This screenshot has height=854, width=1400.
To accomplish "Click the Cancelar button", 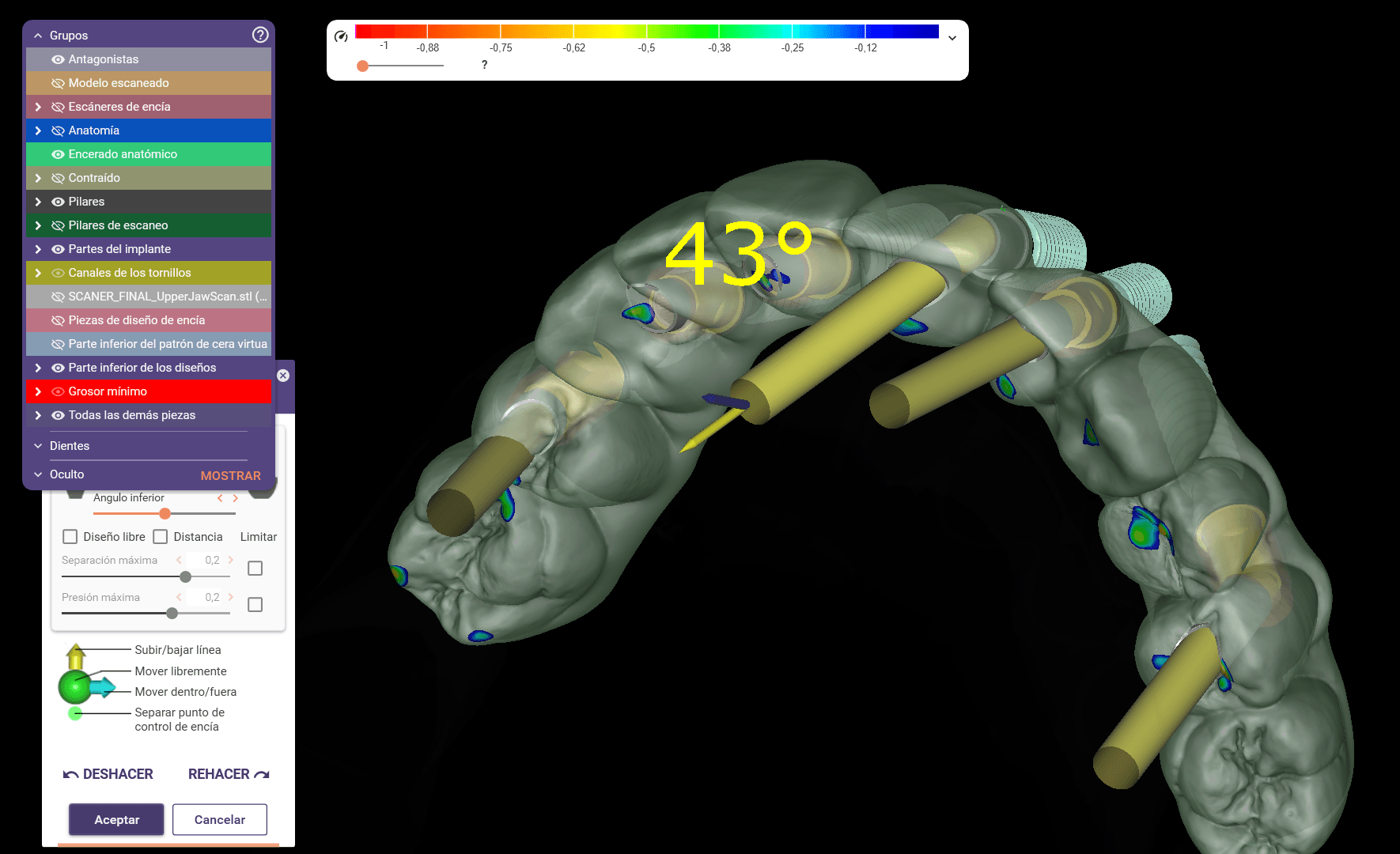I will (x=220, y=820).
